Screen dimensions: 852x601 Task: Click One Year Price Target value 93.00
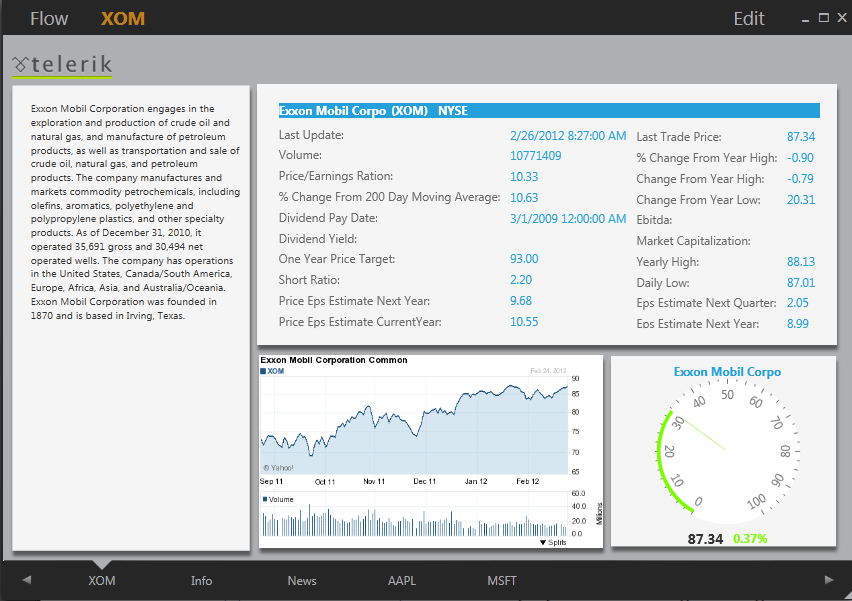click(524, 259)
